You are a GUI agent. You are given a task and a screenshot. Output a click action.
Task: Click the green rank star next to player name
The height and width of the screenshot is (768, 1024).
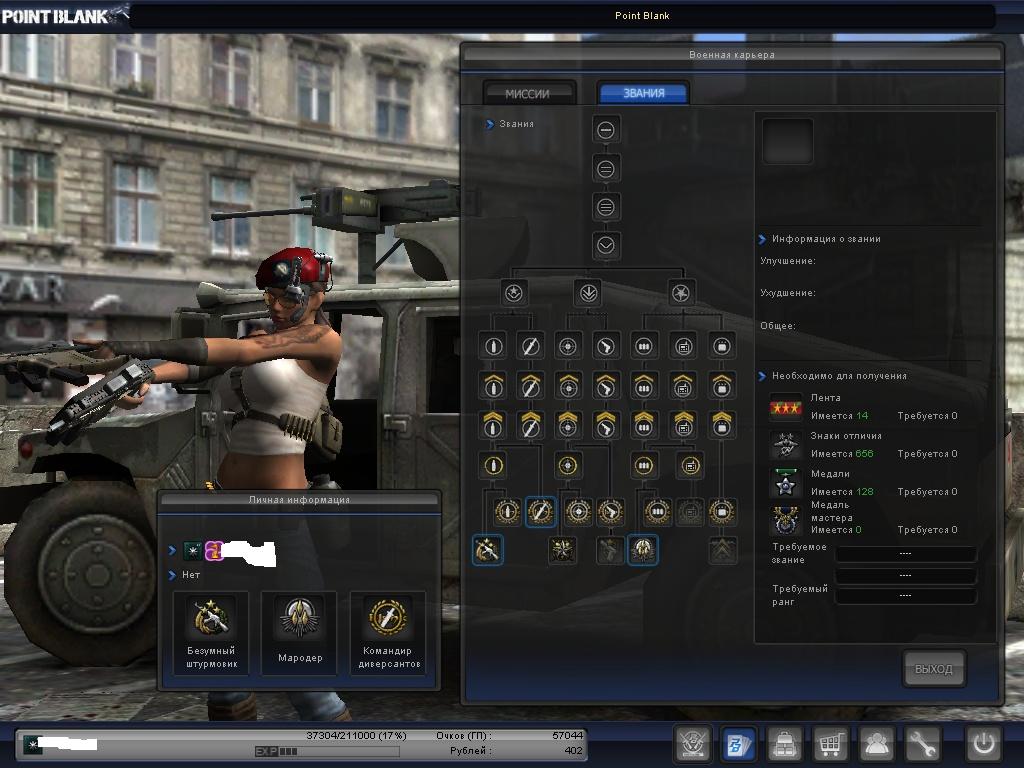[x=193, y=551]
